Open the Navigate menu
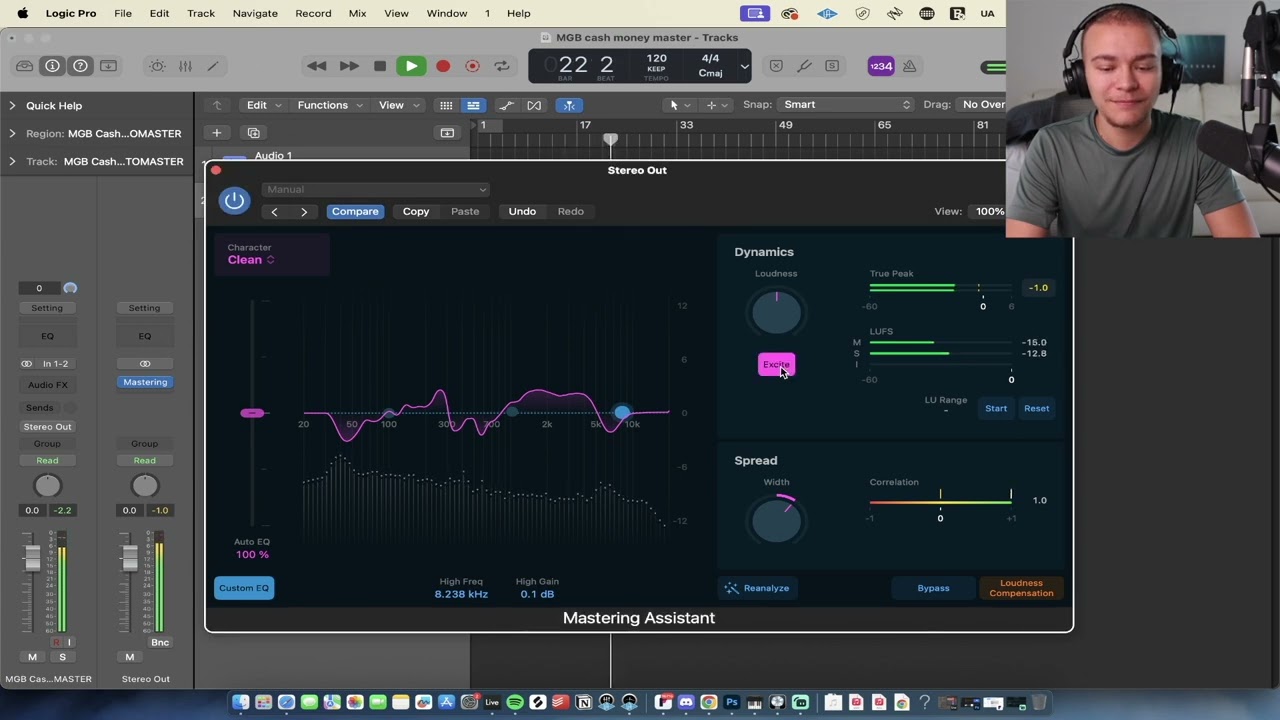1280x720 pixels. click(255, 13)
